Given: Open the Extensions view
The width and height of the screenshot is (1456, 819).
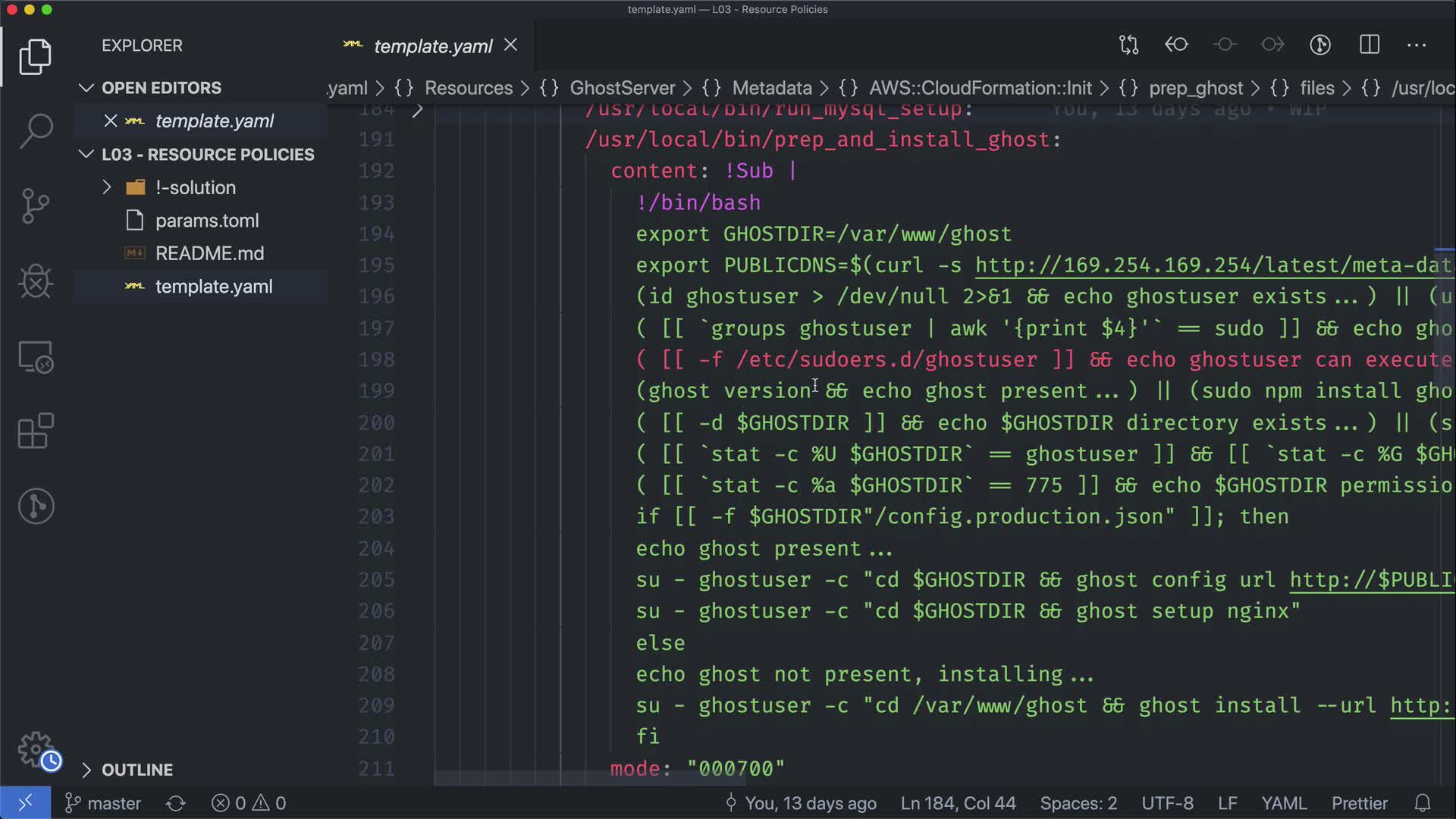Looking at the screenshot, I should point(36,431).
